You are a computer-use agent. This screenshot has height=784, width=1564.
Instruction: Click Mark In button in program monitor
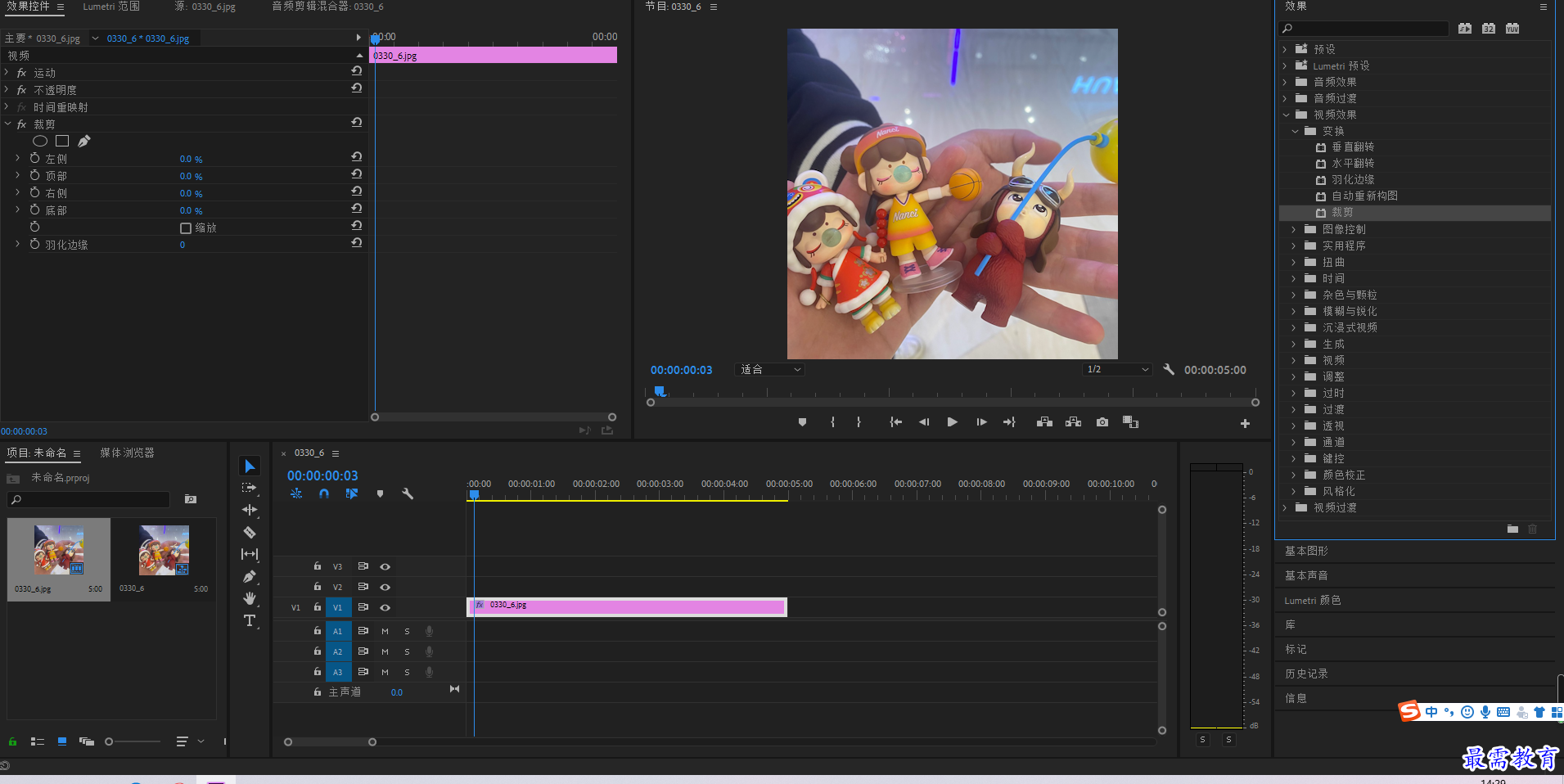[832, 422]
